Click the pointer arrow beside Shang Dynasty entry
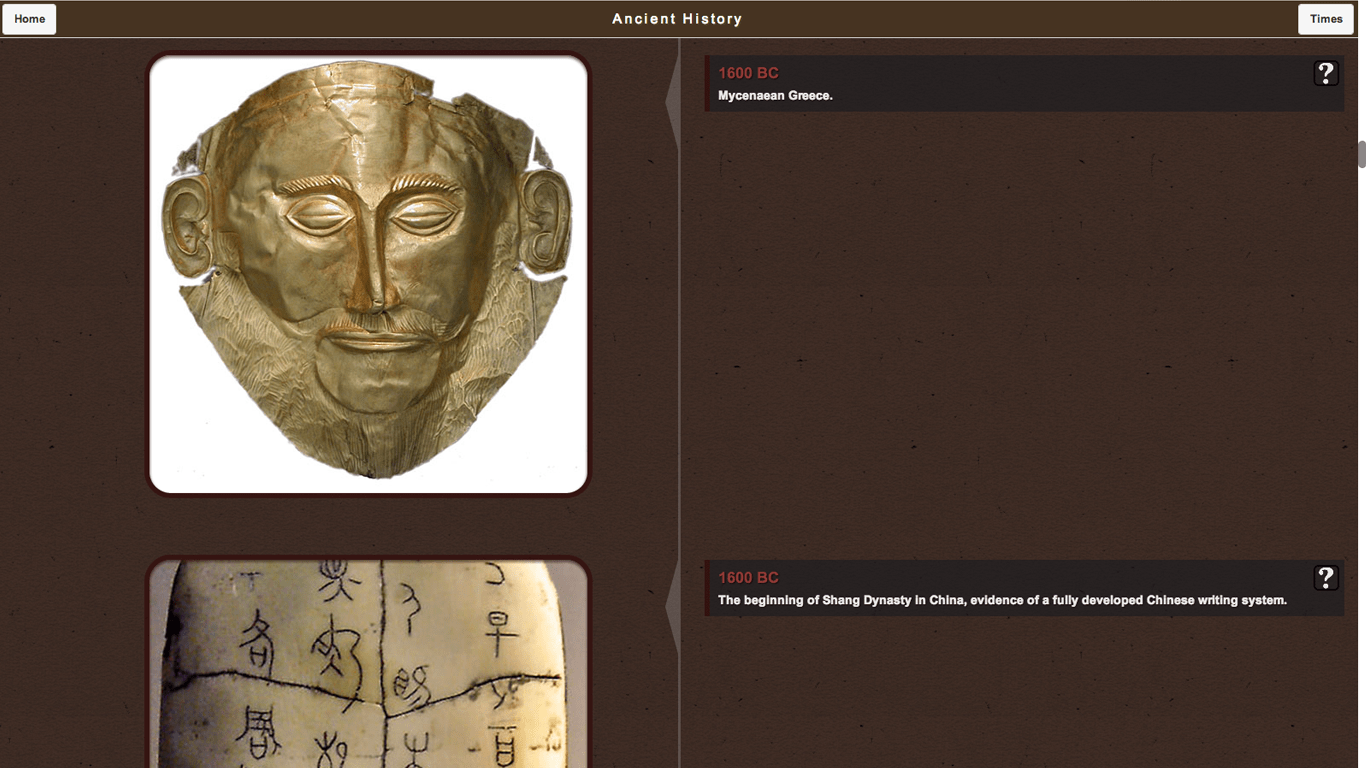The image size is (1366, 768). pos(673,606)
